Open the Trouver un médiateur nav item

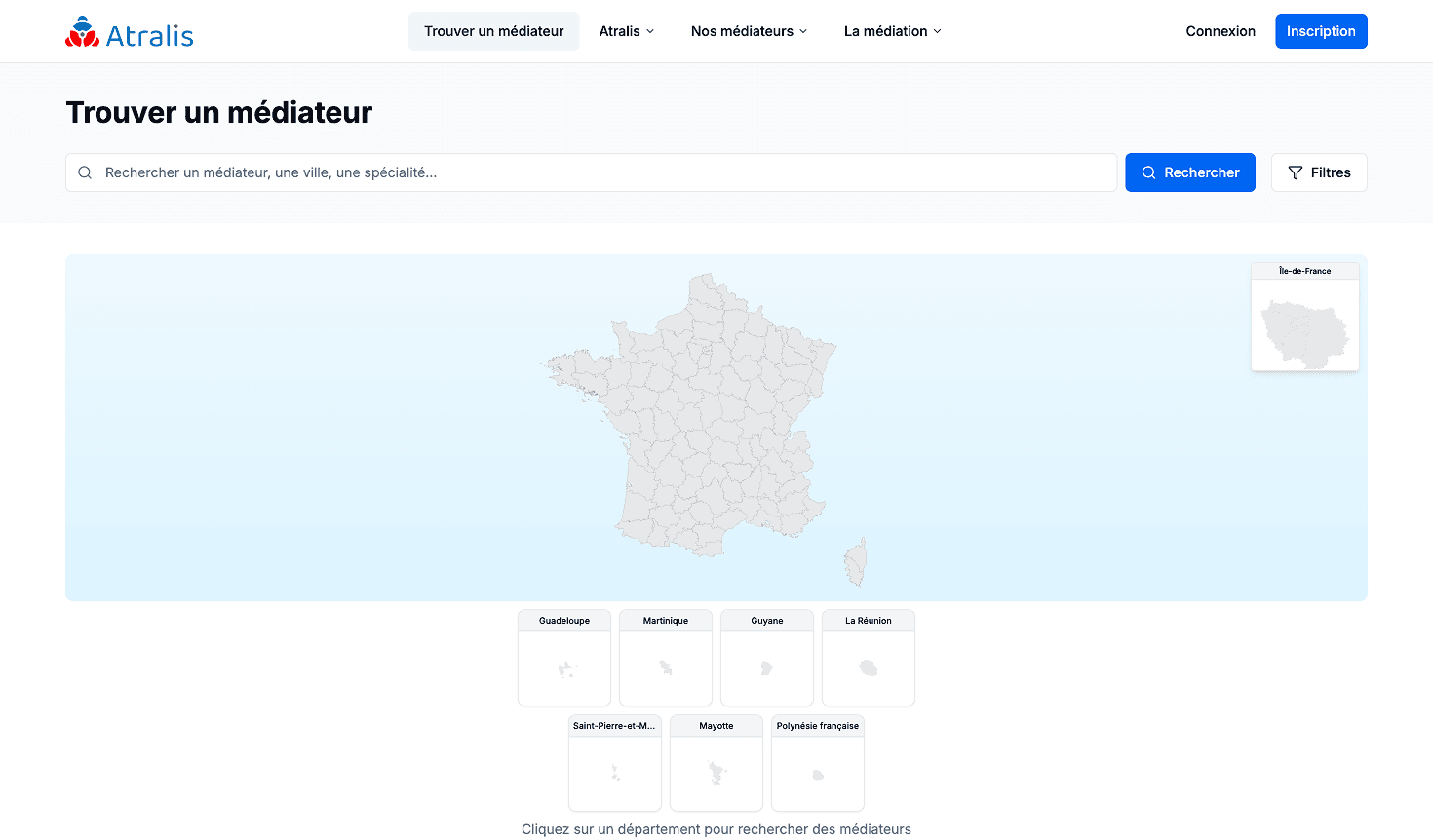coord(494,31)
